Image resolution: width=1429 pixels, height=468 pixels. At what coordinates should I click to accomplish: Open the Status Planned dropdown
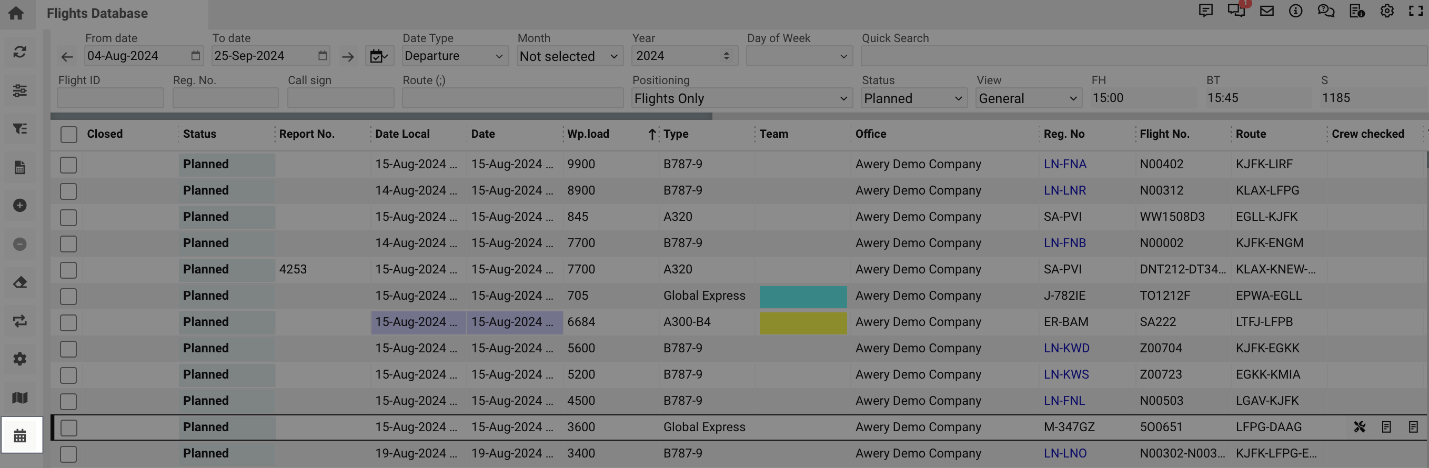tap(913, 99)
